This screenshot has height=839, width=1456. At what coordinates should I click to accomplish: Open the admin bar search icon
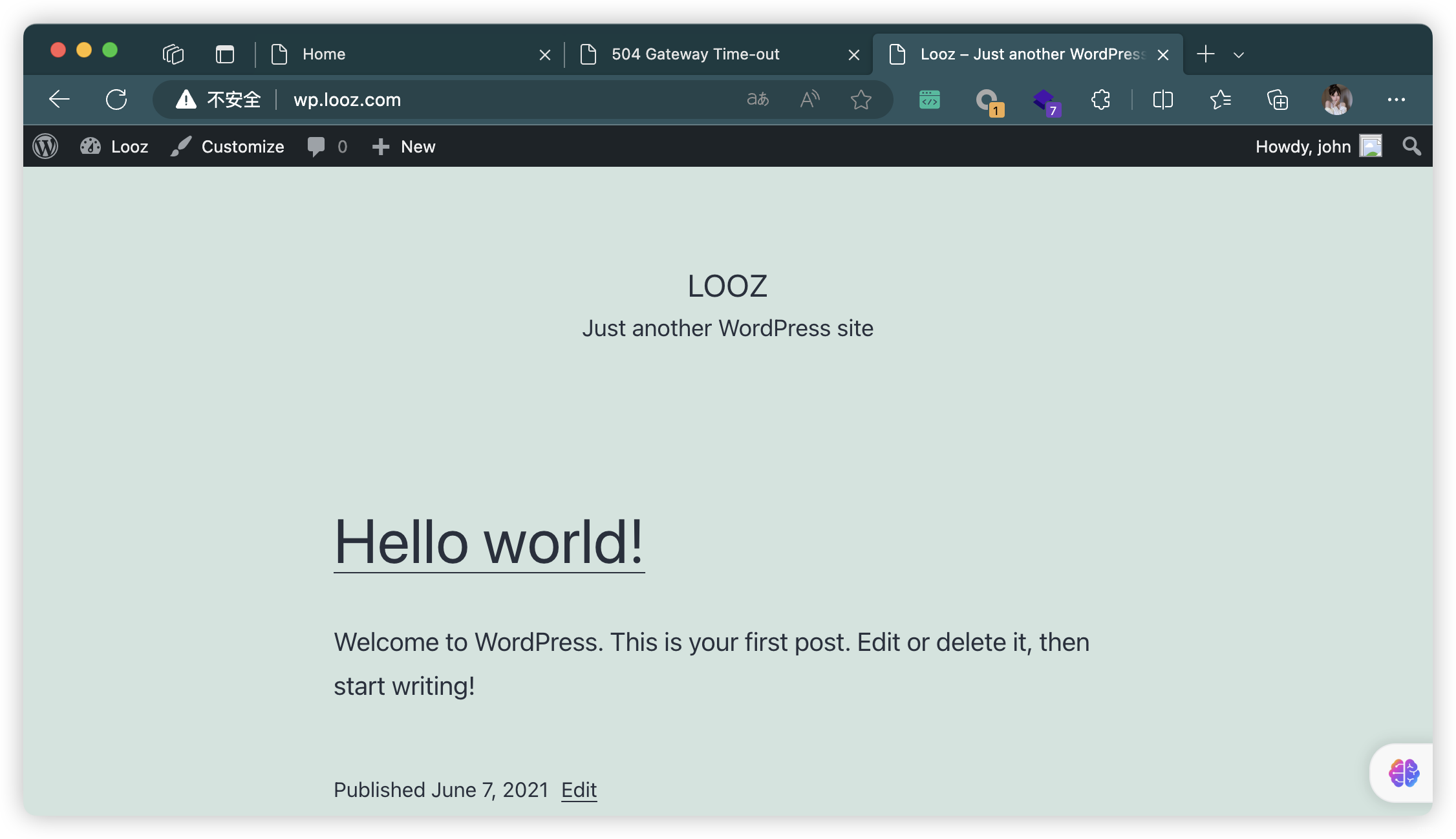tap(1412, 146)
